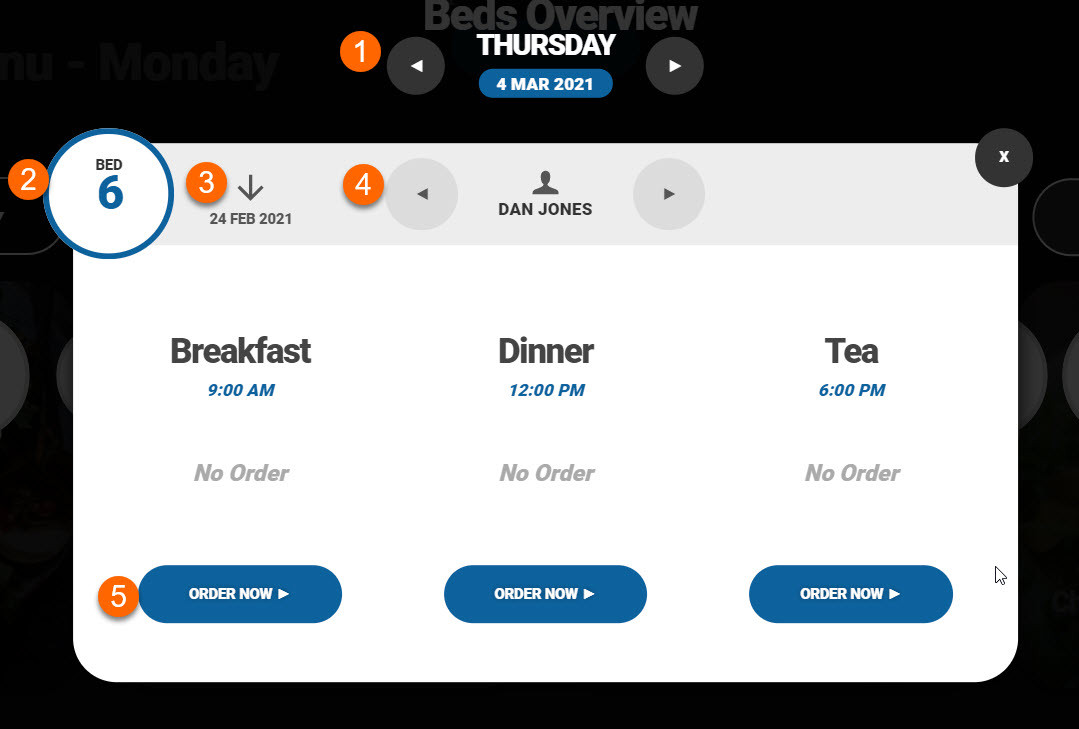
Task: Click the Dinner meal heading
Action: (546, 351)
